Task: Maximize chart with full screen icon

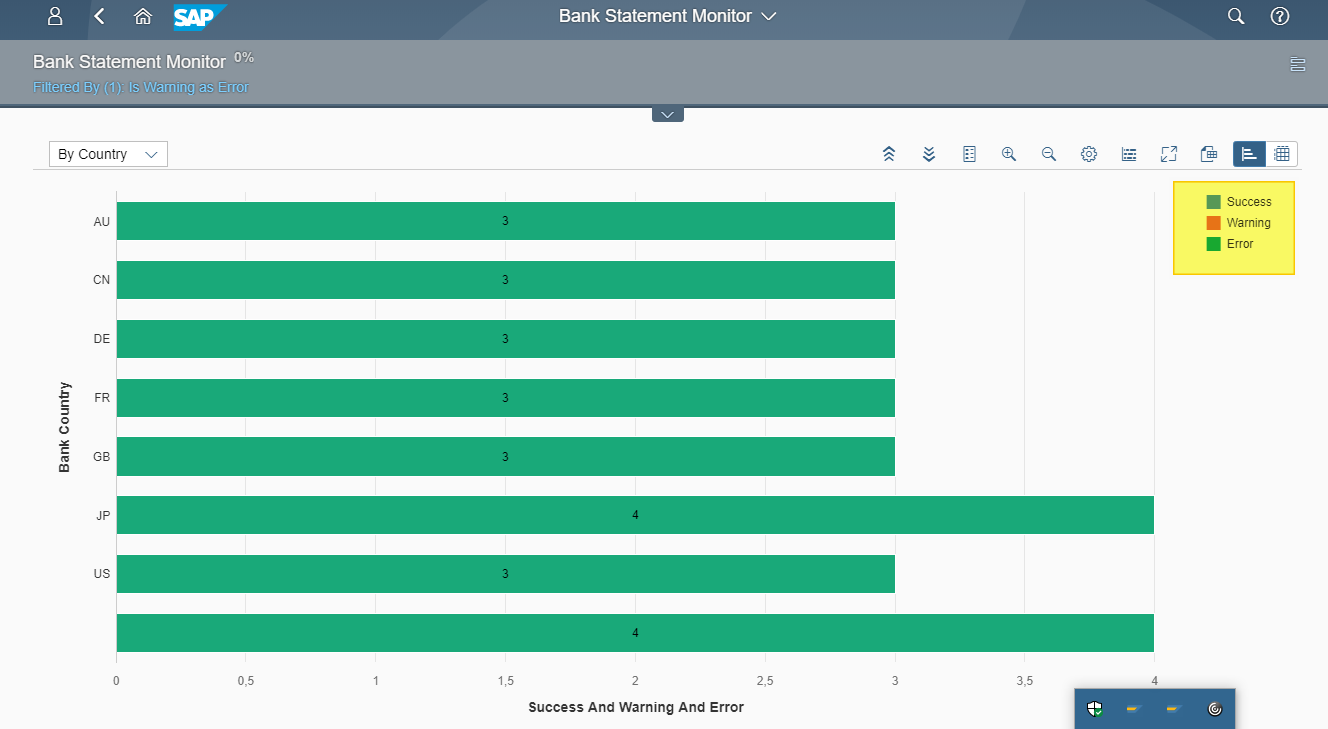Action: (x=1169, y=154)
